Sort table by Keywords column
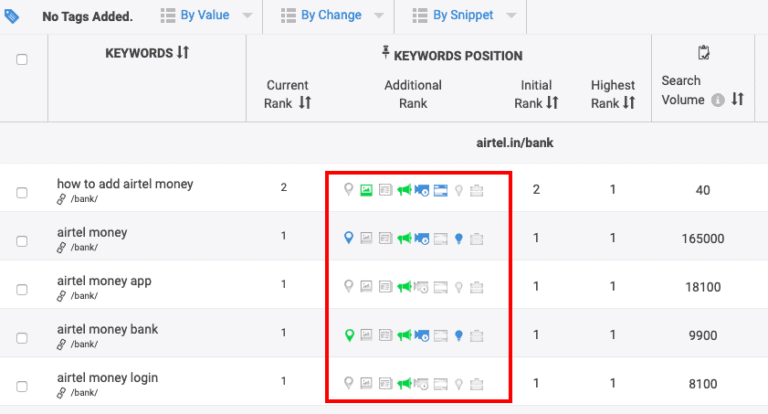This screenshot has width=768, height=414. pyautogui.click(x=182, y=53)
